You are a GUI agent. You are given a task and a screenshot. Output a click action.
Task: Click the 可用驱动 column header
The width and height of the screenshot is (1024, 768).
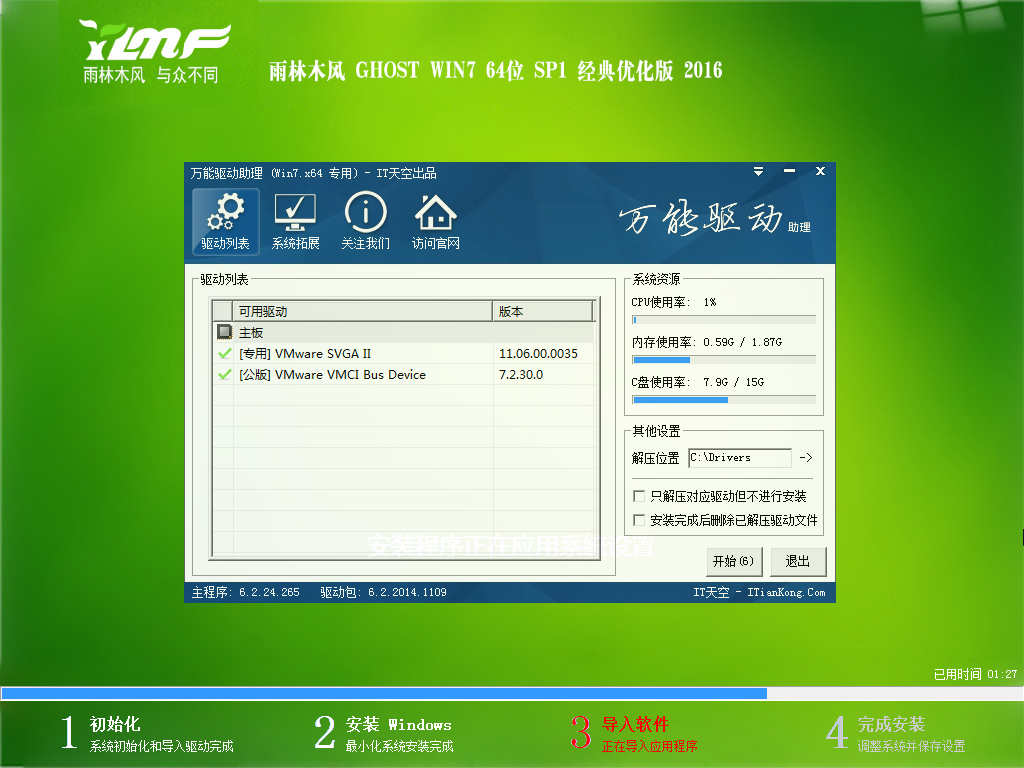tap(362, 312)
